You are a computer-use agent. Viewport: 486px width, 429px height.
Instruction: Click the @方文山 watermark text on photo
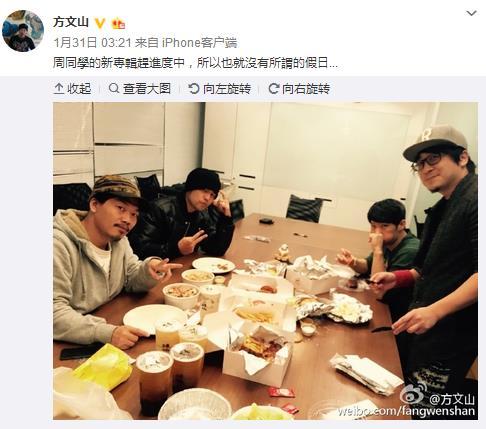(452, 399)
